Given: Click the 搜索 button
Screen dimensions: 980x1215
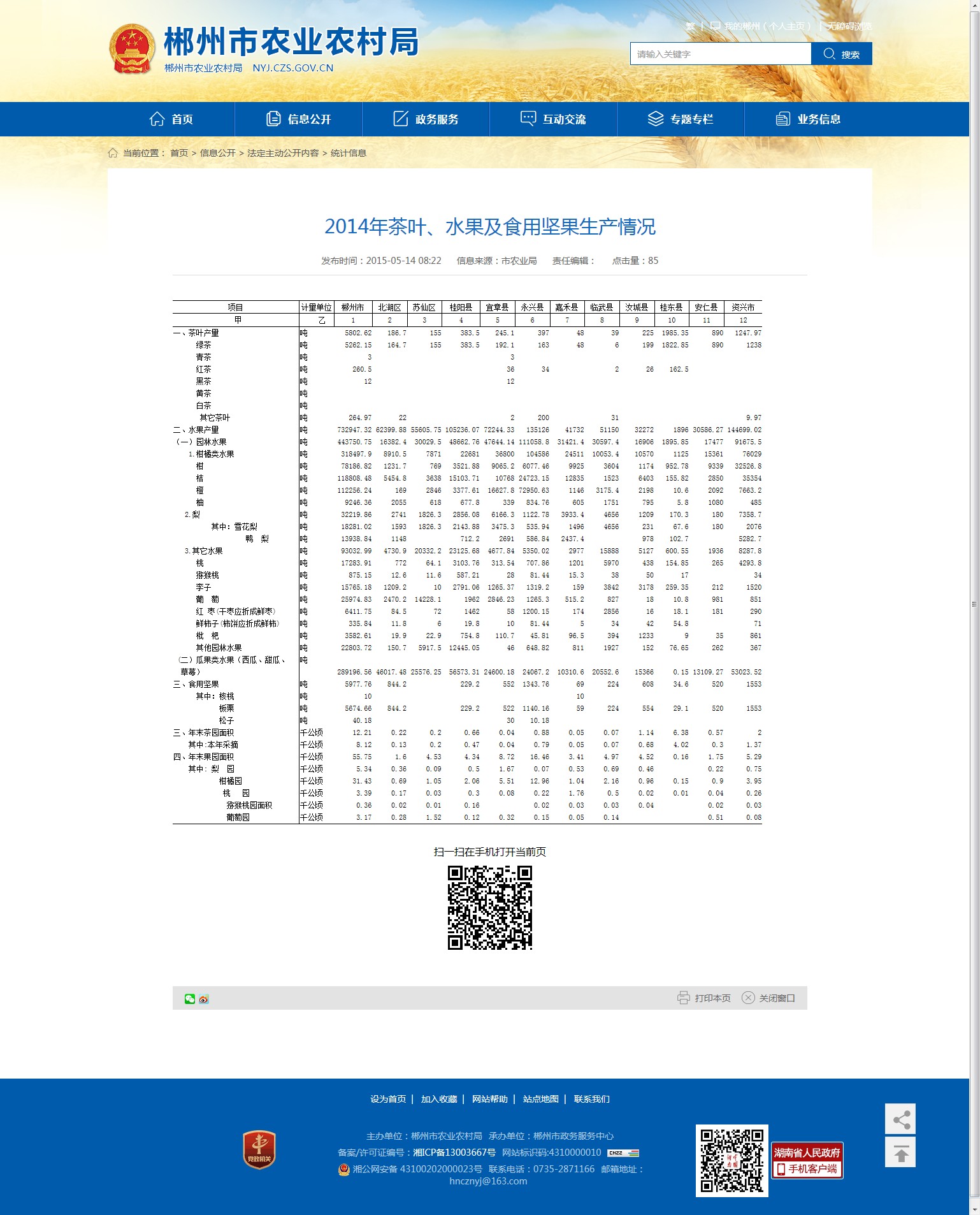Looking at the screenshot, I should click(x=842, y=54).
